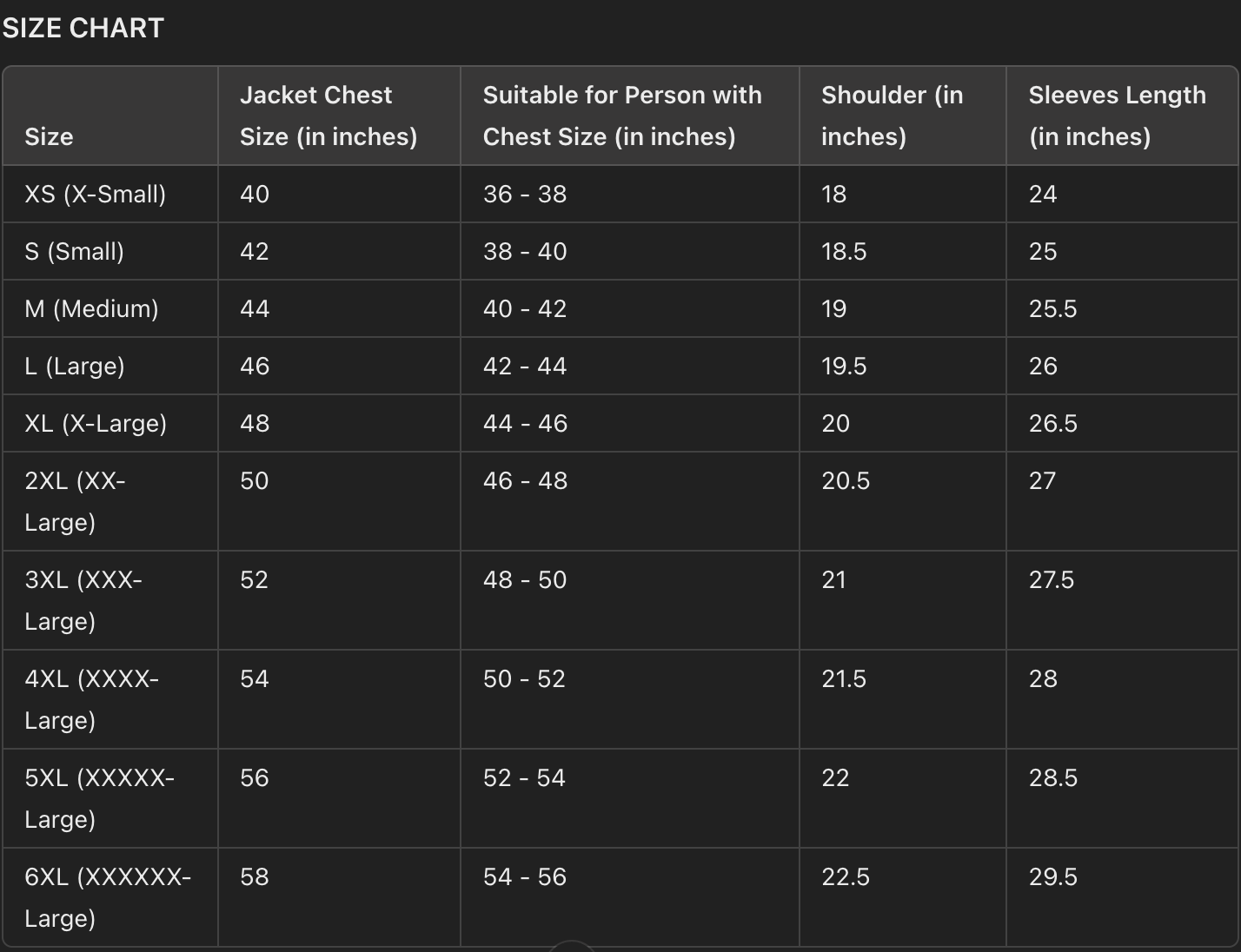Select the Suitable for Person column header
This screenshot has width=1241, height=952.
[x=621, y=116]
